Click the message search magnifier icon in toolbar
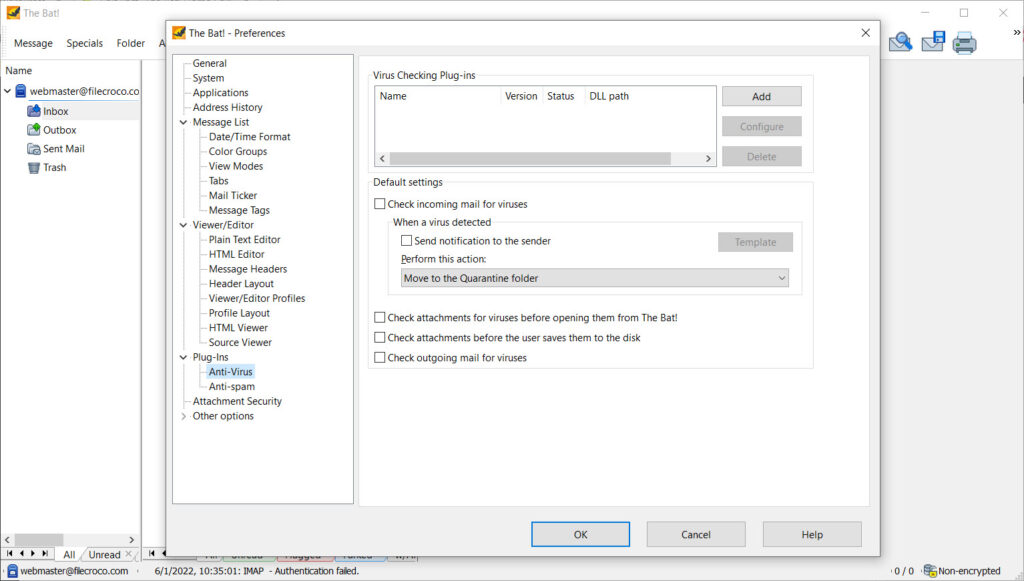 (901, 42)
